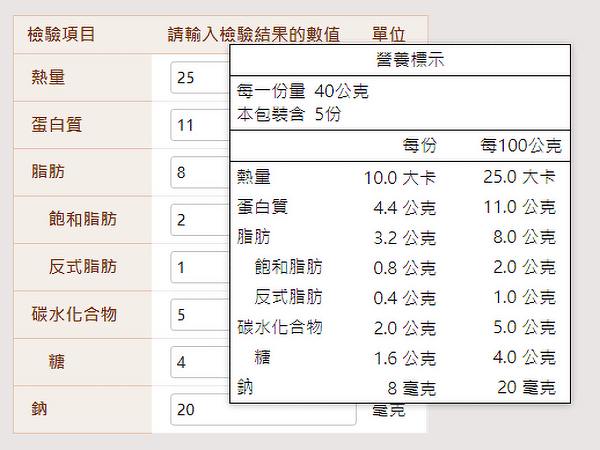600x450 pixels.
Task: Click the 檢驗項目 column header
Action: click(63, 35)
